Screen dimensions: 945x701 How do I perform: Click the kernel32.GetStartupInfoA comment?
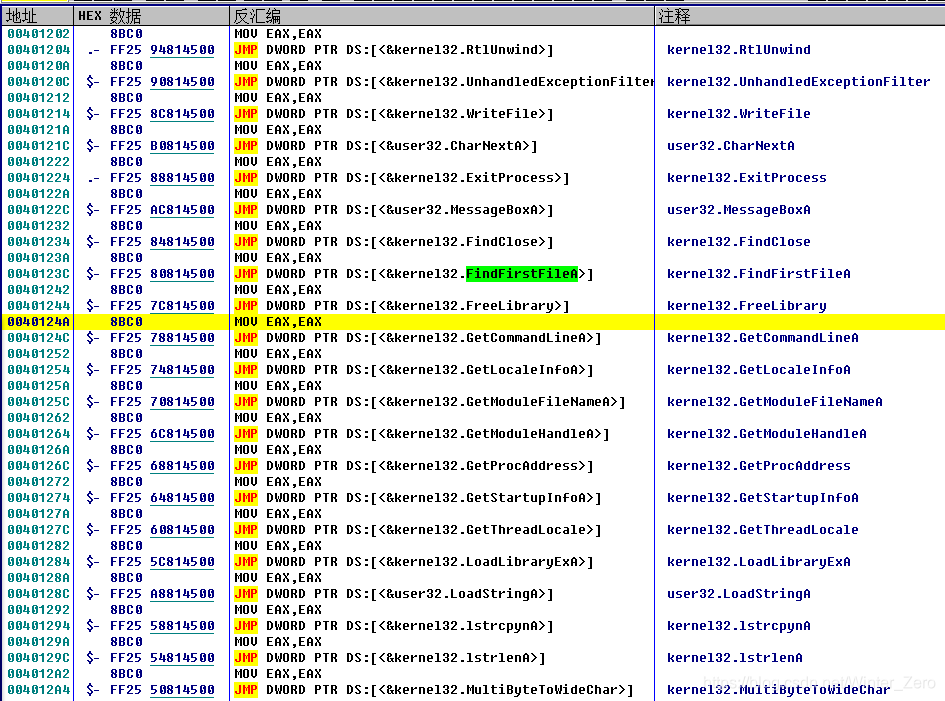point(762,497)
